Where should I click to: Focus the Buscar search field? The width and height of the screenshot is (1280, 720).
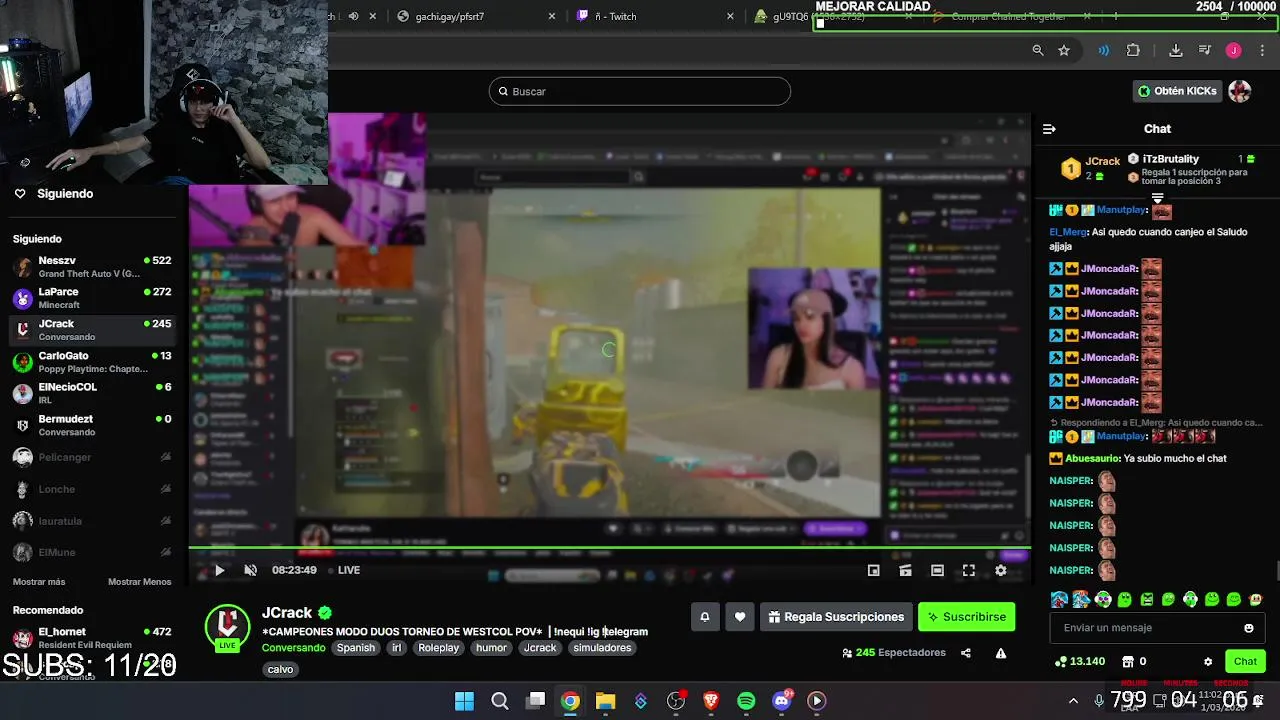point(640,91)
